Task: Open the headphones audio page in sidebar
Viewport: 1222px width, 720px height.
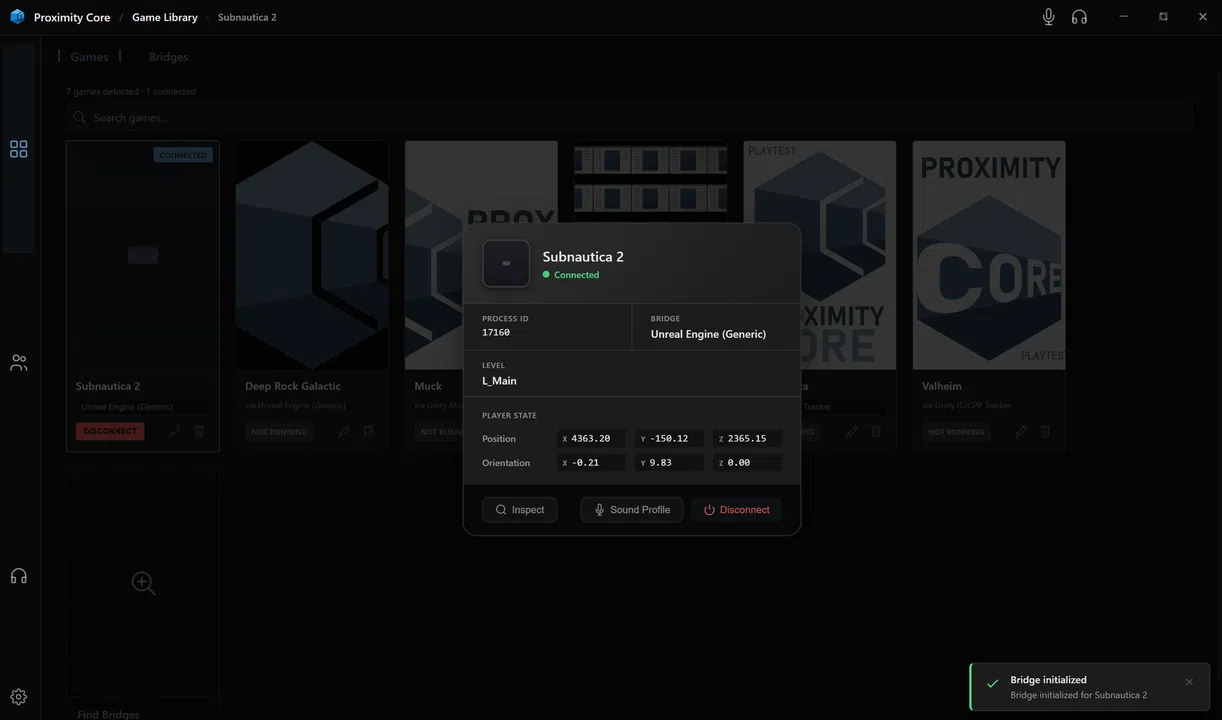Action: pyautogui.click(x=18, y=576)
